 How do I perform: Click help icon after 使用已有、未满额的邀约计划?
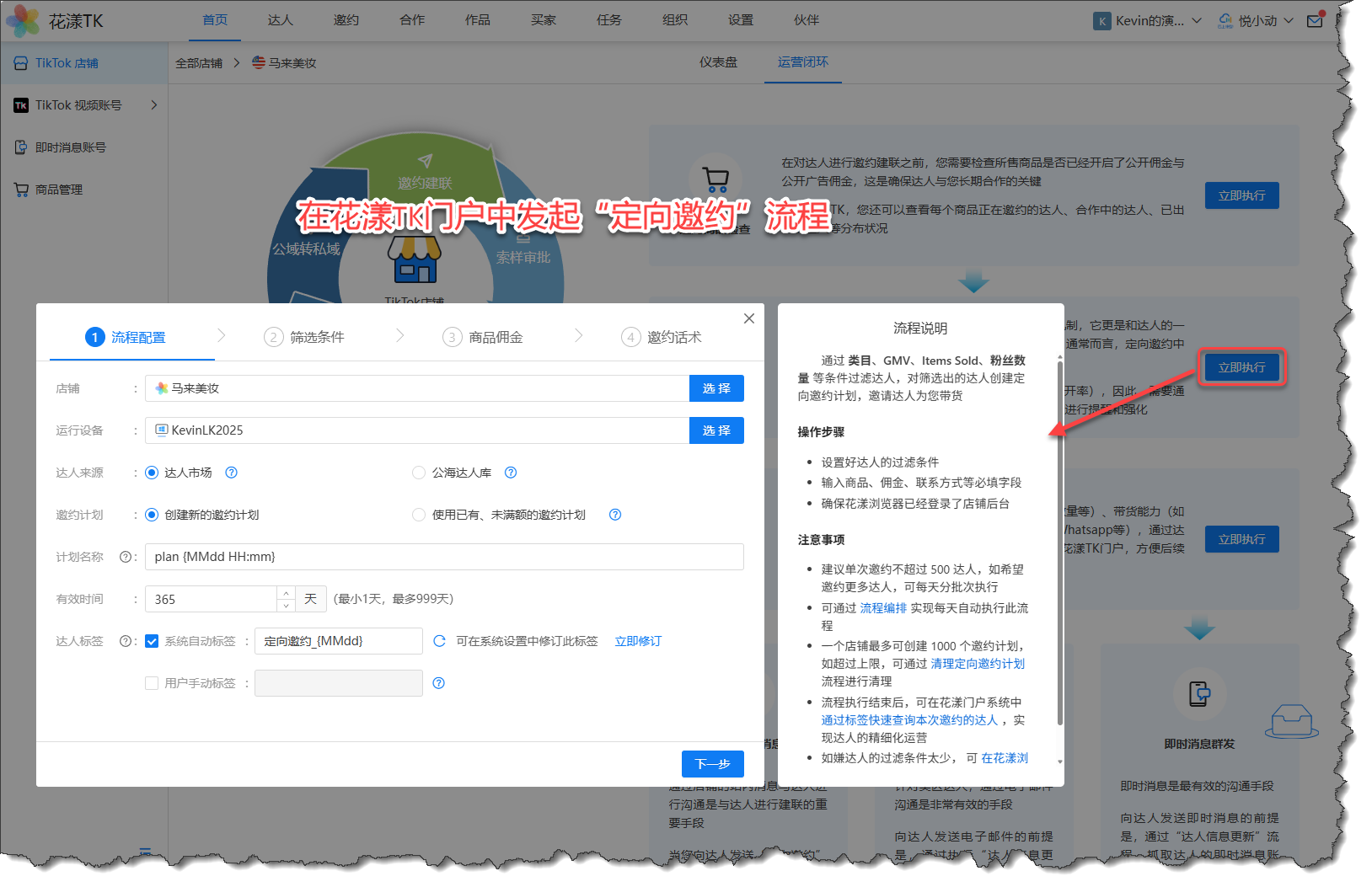615,515
